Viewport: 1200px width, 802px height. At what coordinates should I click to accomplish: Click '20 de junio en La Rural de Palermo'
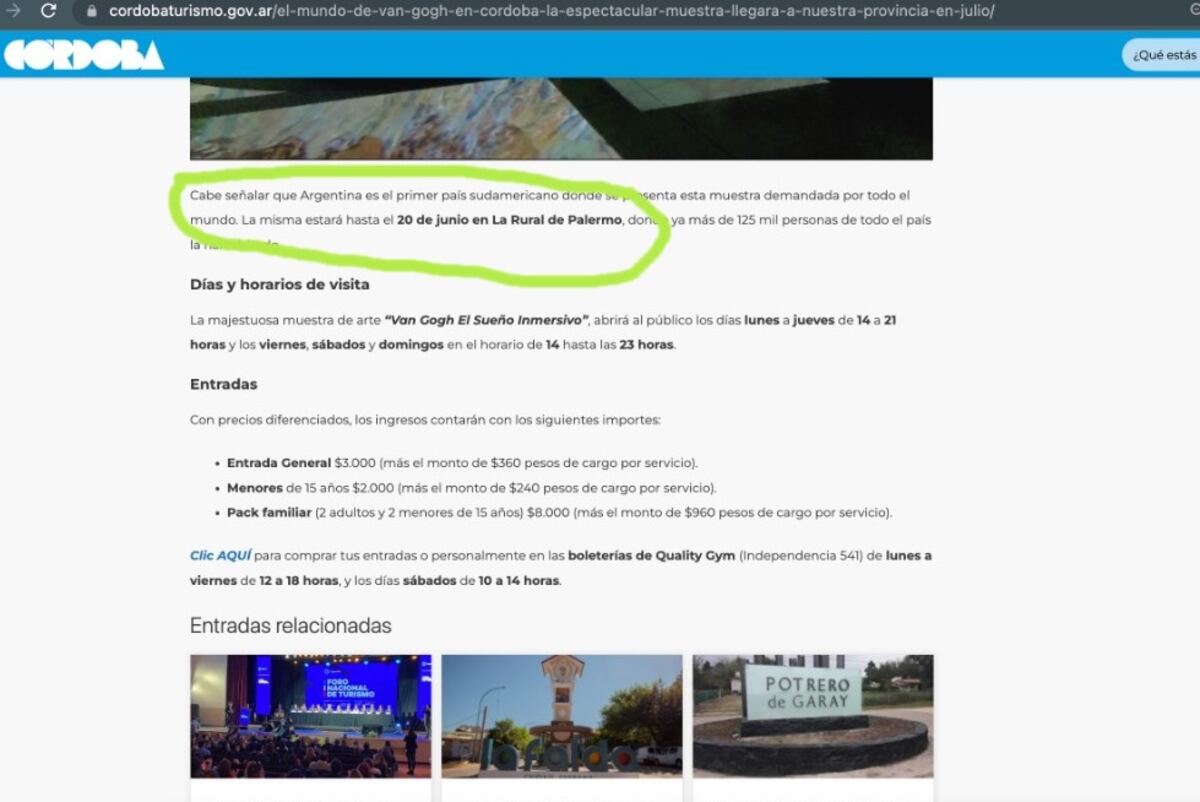point(509,220)
